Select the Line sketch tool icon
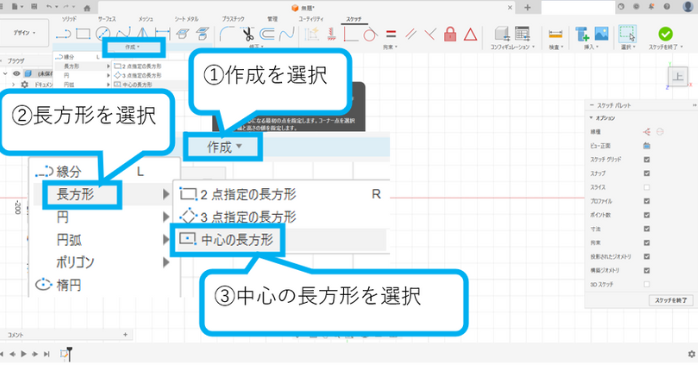The width and height of the screenshot is (698, 365). coord(63,34)
